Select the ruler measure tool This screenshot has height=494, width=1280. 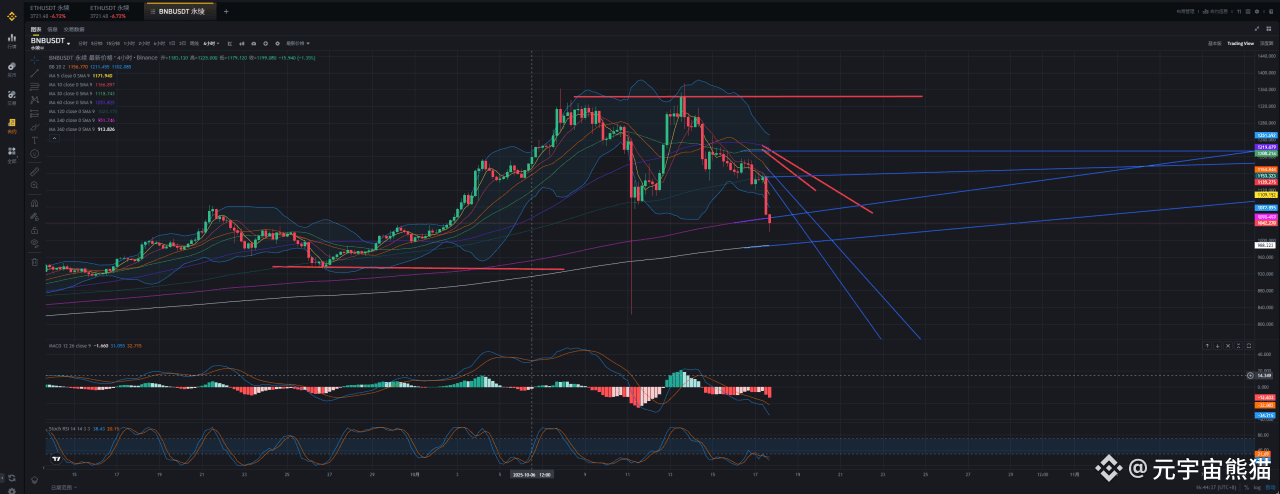(34, 172)
